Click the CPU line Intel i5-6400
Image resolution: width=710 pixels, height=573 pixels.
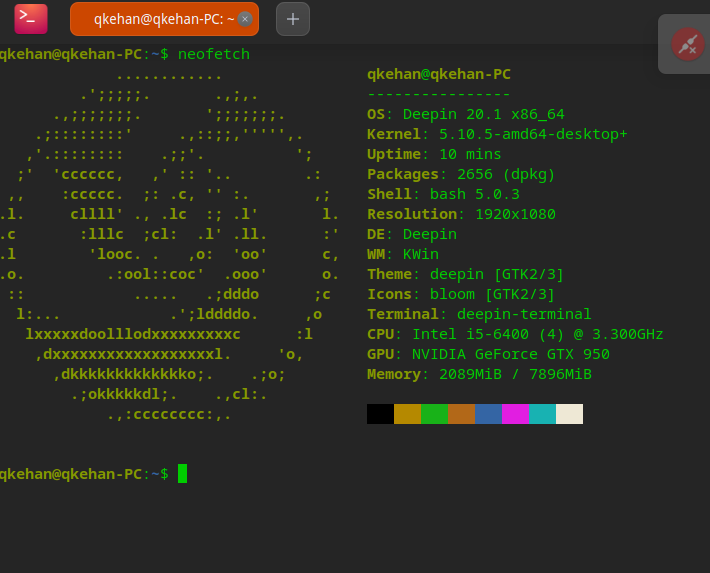(515, 334)
